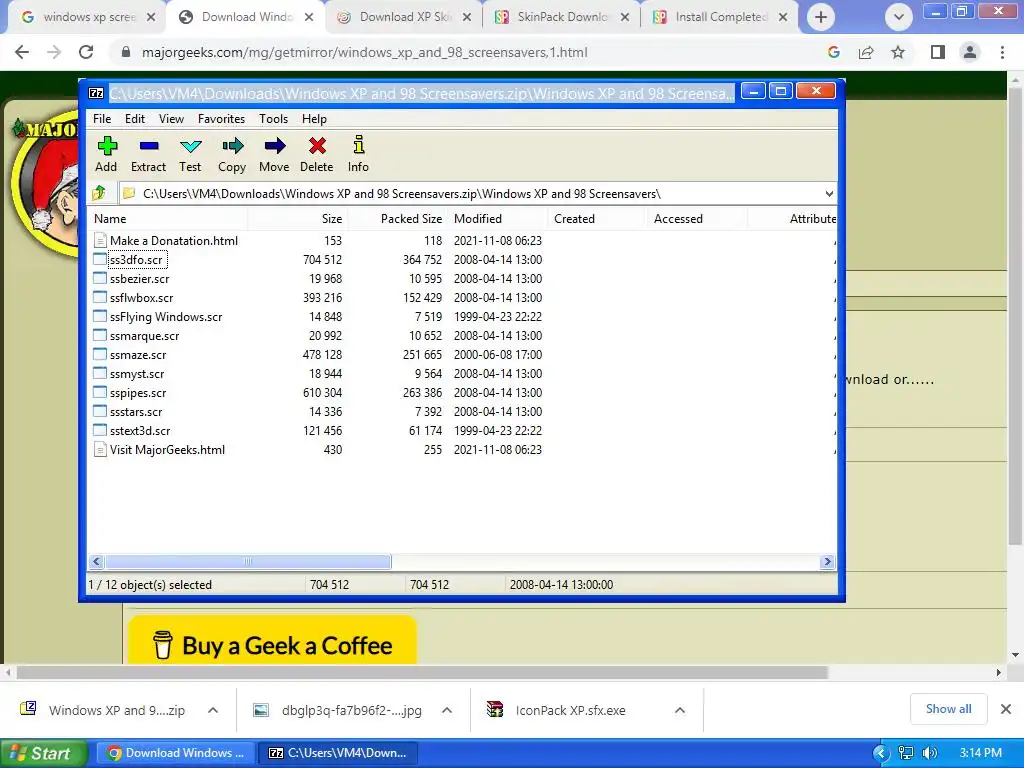This screenshot has width=1024, height=768.
Task: Open the View menu
Action: tap(171, 119)
